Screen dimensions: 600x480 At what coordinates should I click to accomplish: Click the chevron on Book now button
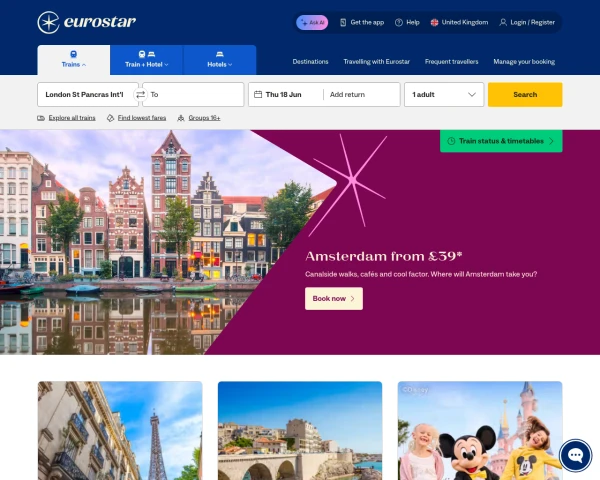coord(352,299)
